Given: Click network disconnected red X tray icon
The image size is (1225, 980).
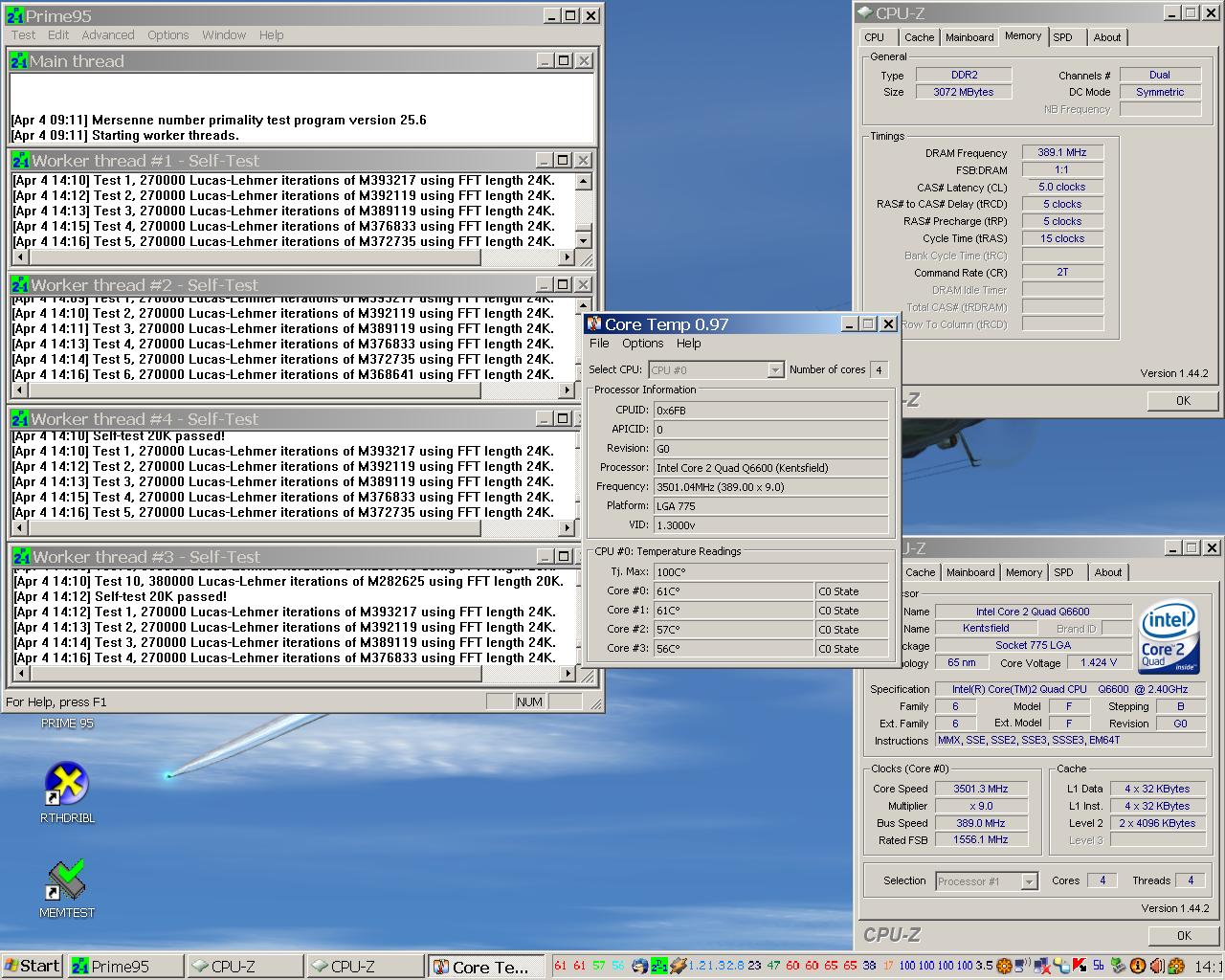Looking at the screenshot, I should tap(1042, 966).
